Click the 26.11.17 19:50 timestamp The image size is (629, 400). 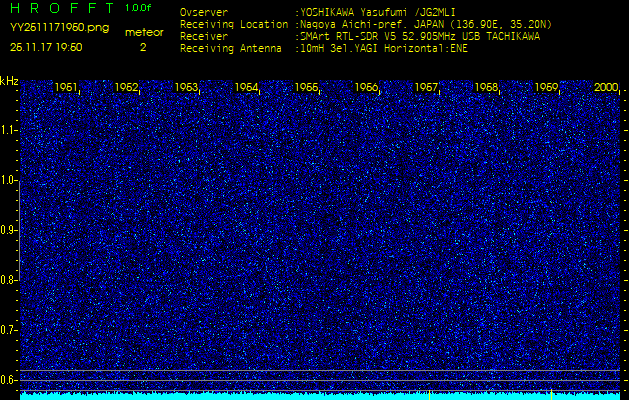[46, 47]
